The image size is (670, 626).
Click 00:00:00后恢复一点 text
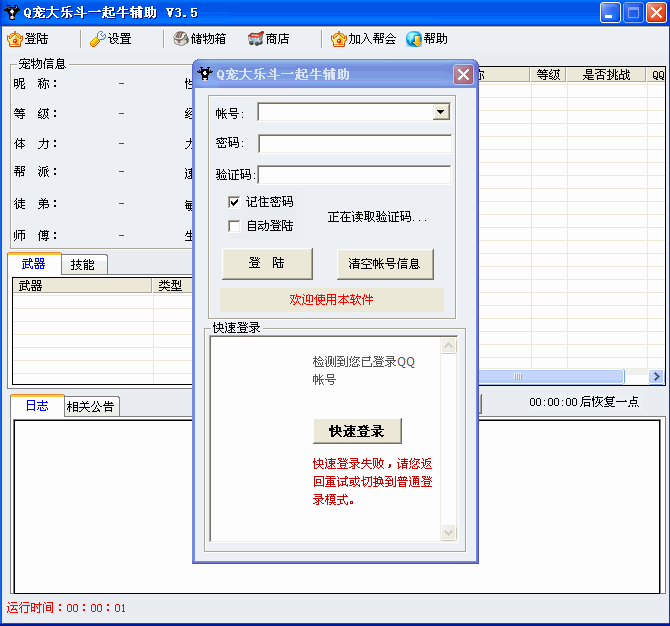point(584,402)
